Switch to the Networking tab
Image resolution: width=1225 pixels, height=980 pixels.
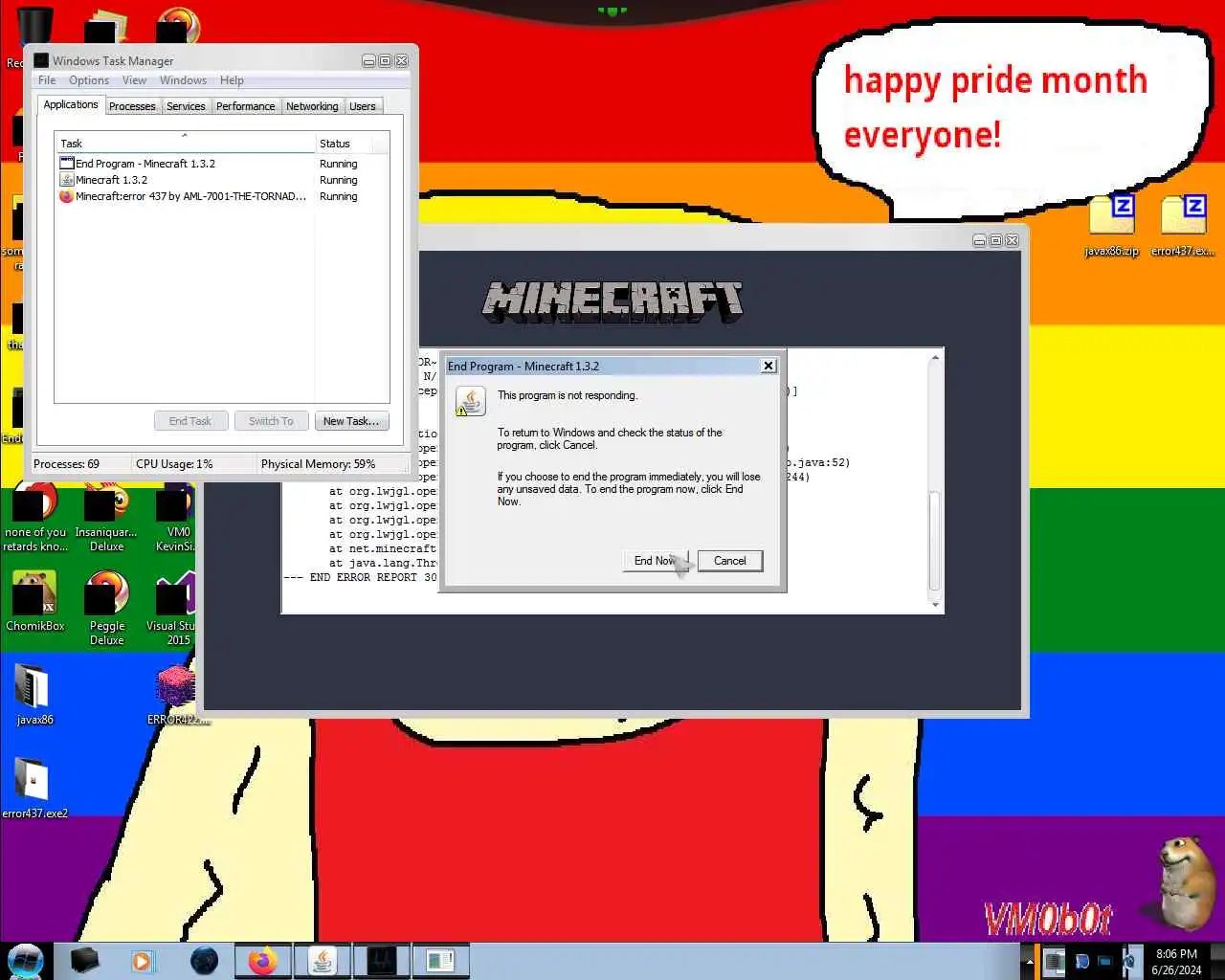point(312,106)
